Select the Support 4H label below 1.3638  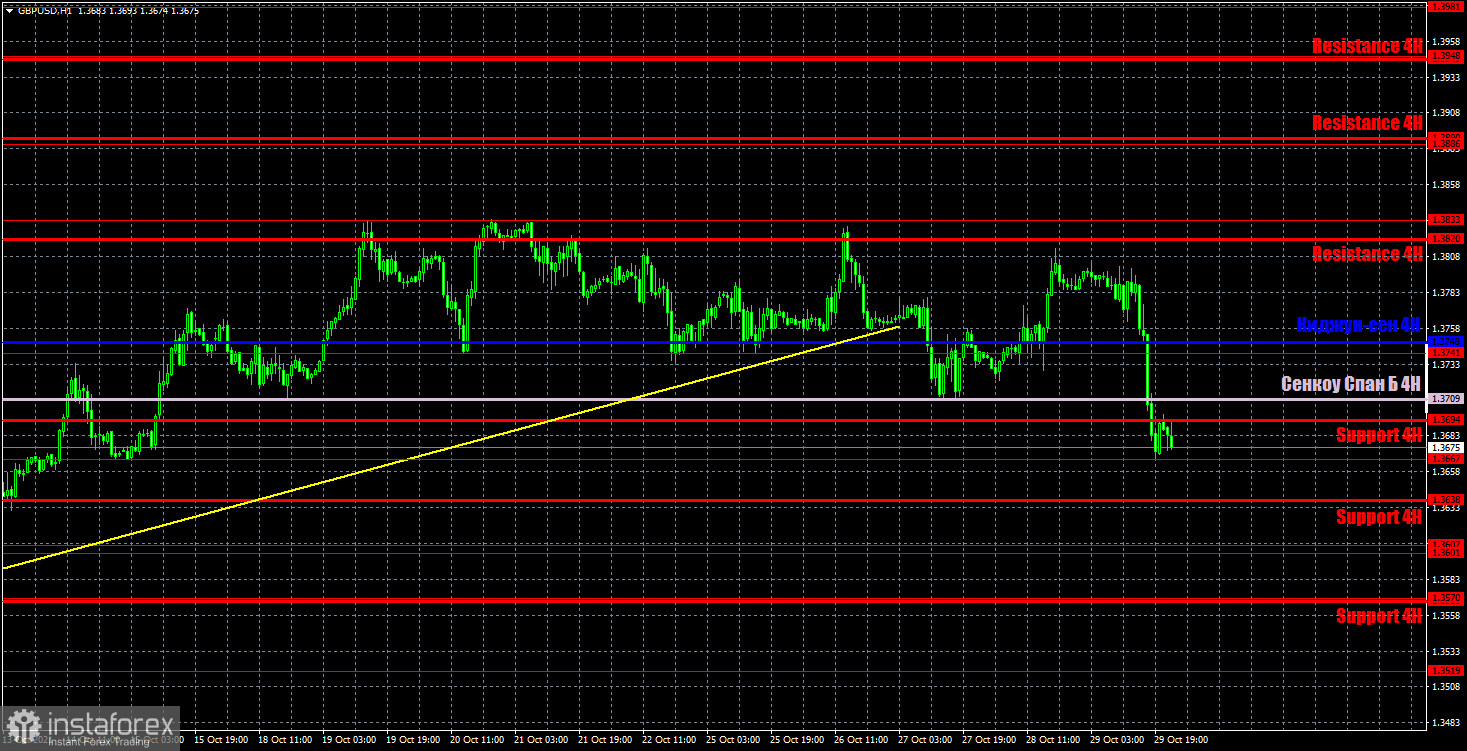pyautogui.click(x=1379, y=517)
